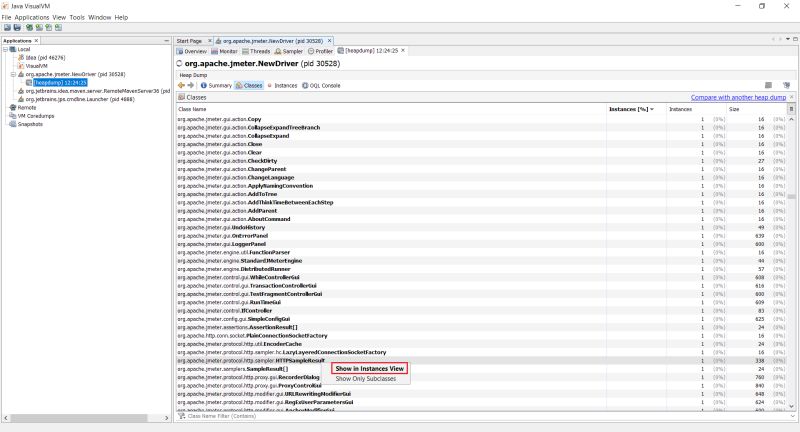
Task: Click the gray toolbar icon left of rightmost icon
Action: click(x=768, y=85)
